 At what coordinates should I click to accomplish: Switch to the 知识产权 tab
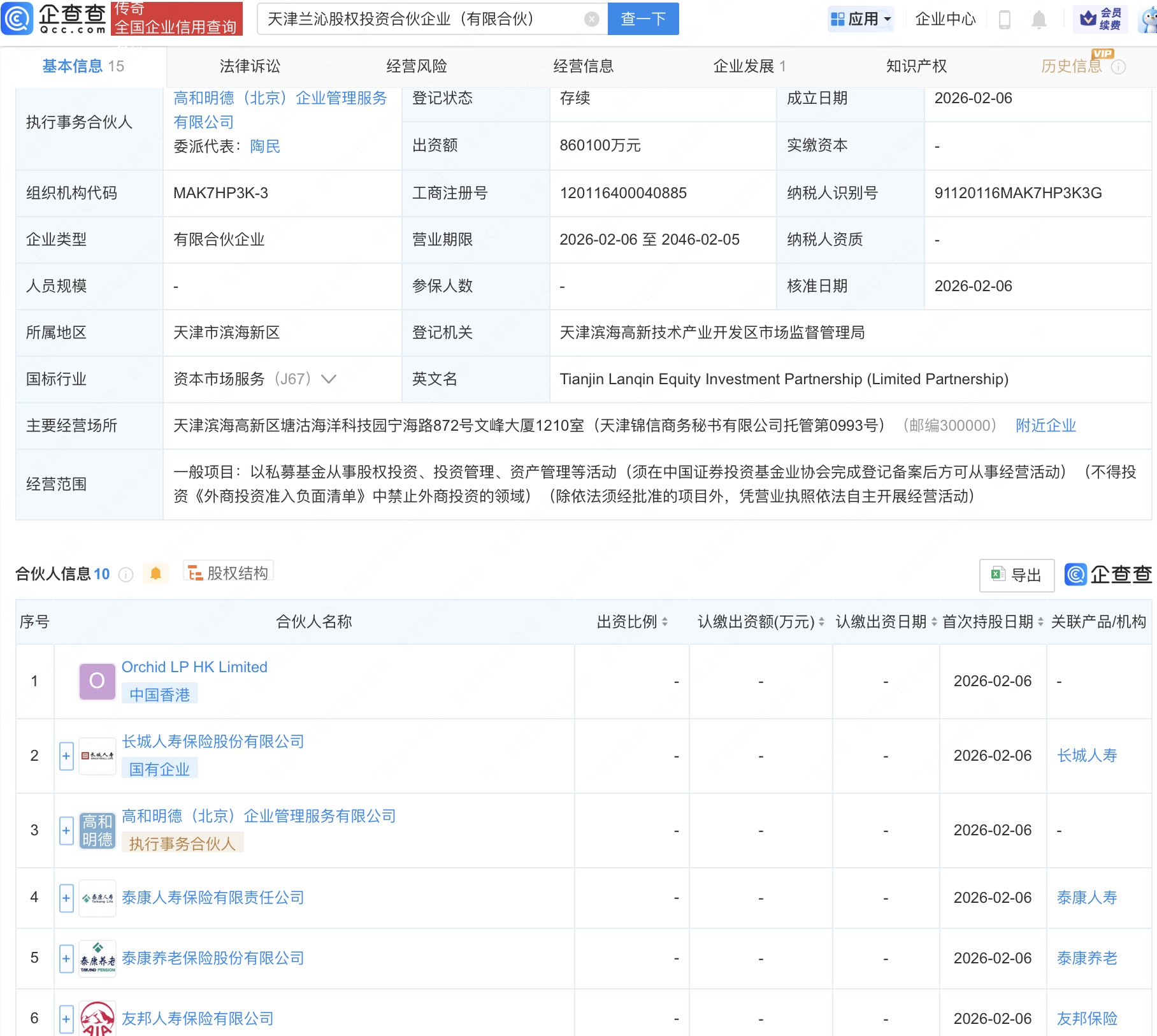pyautogui.click(x=916, y=66)
